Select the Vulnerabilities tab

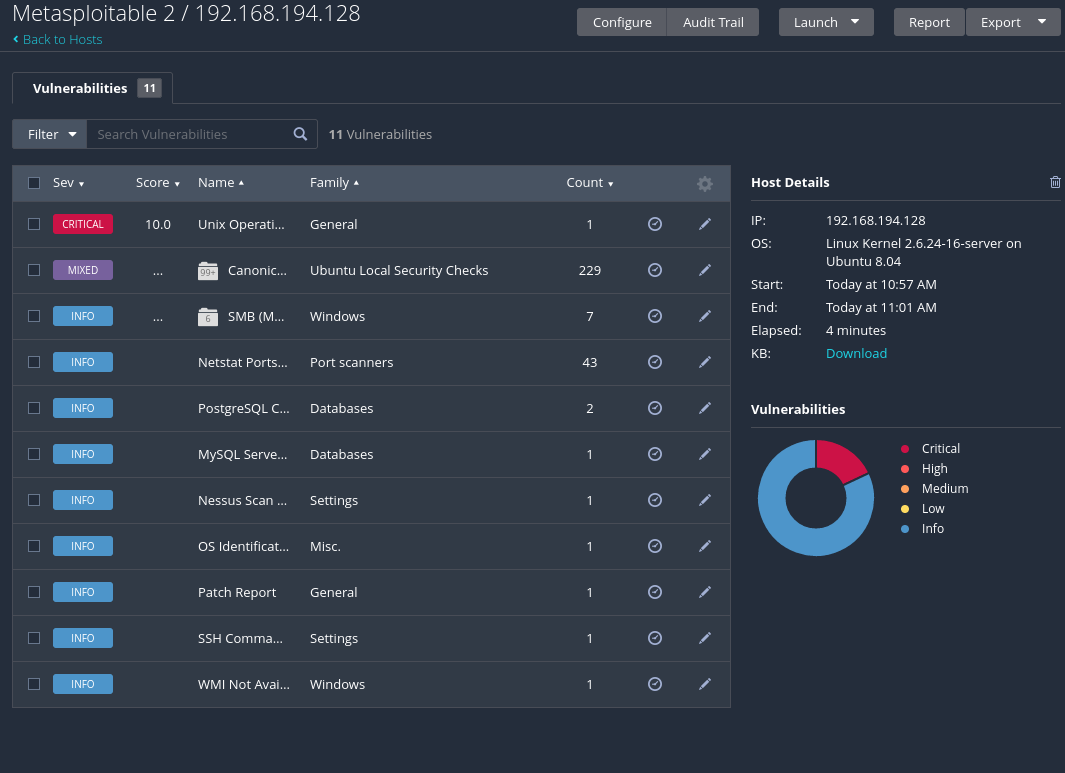[92, 88]
